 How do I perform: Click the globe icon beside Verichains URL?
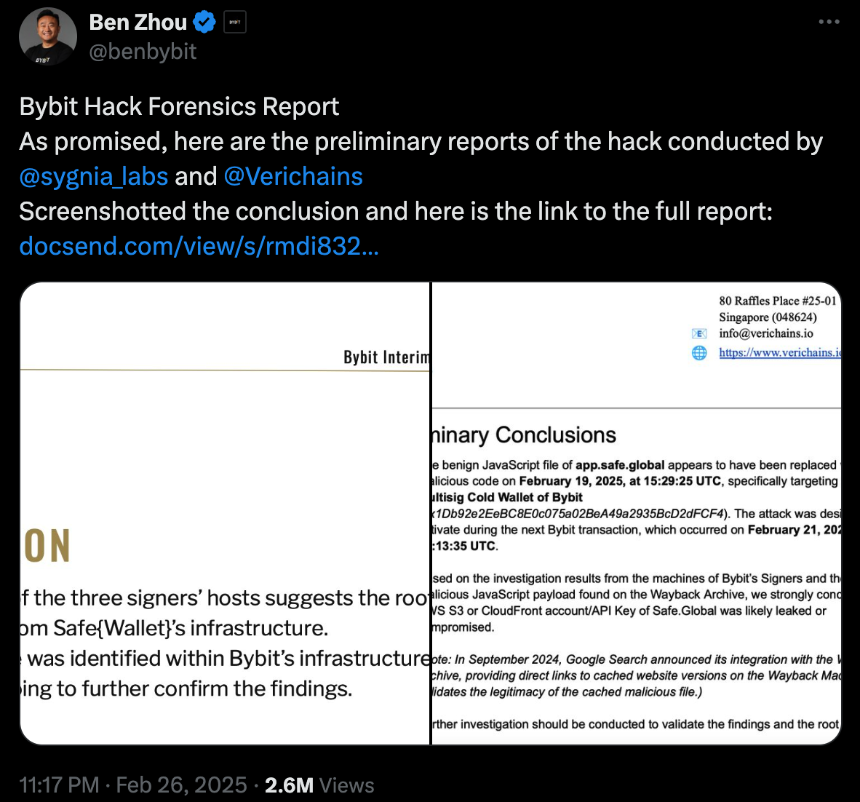coord(699,353)
